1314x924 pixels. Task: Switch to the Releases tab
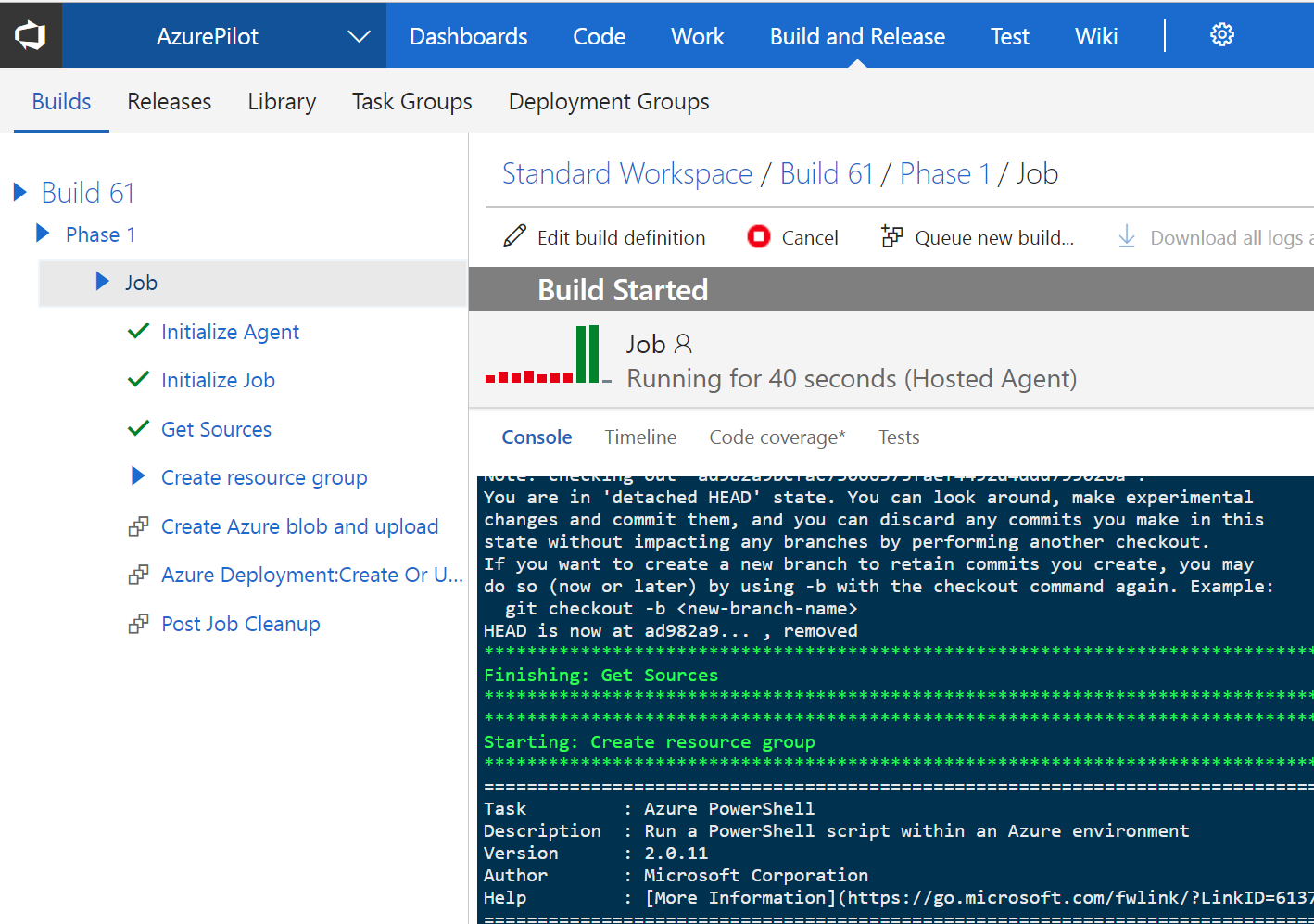coord(169,101)
